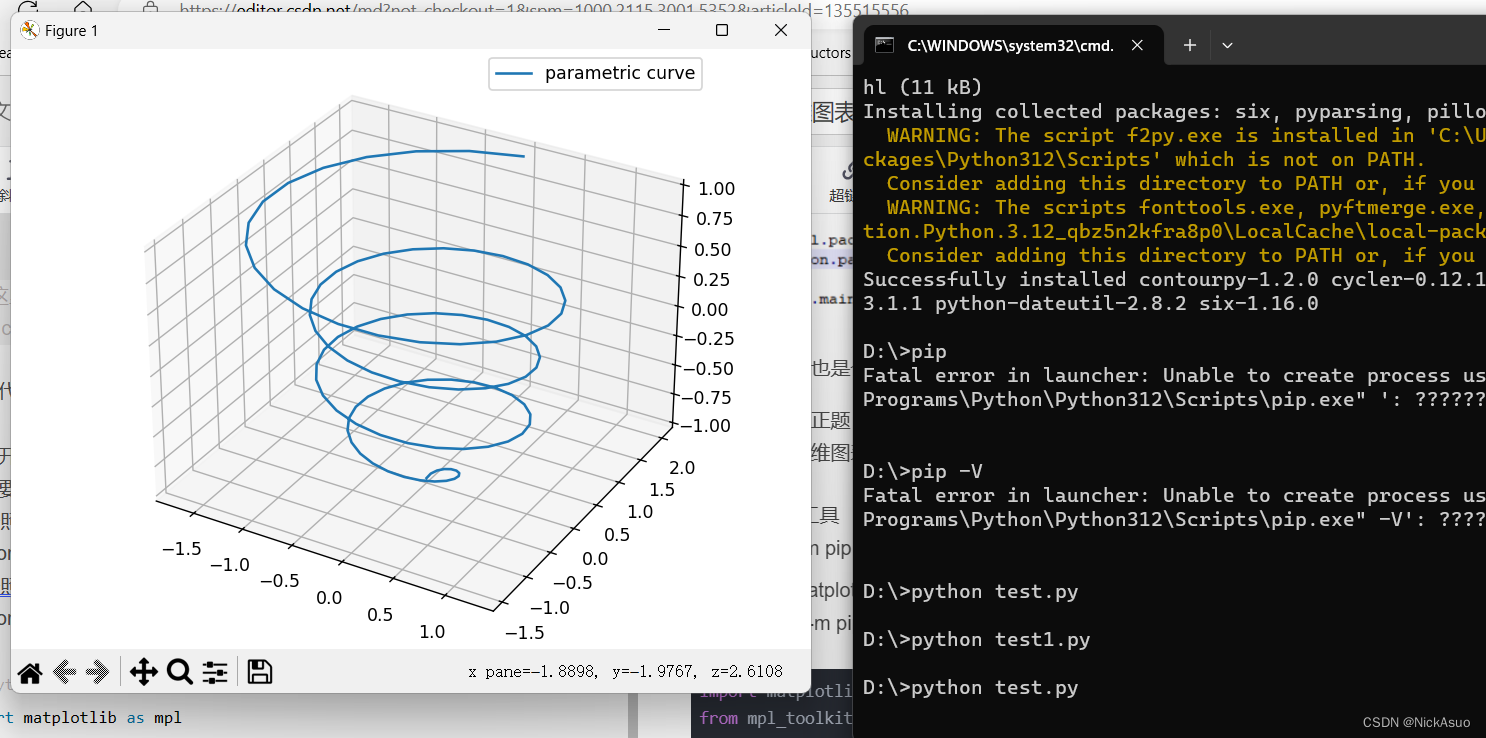
Task: Select the Pan axes tool
Action: click(144, 673)
